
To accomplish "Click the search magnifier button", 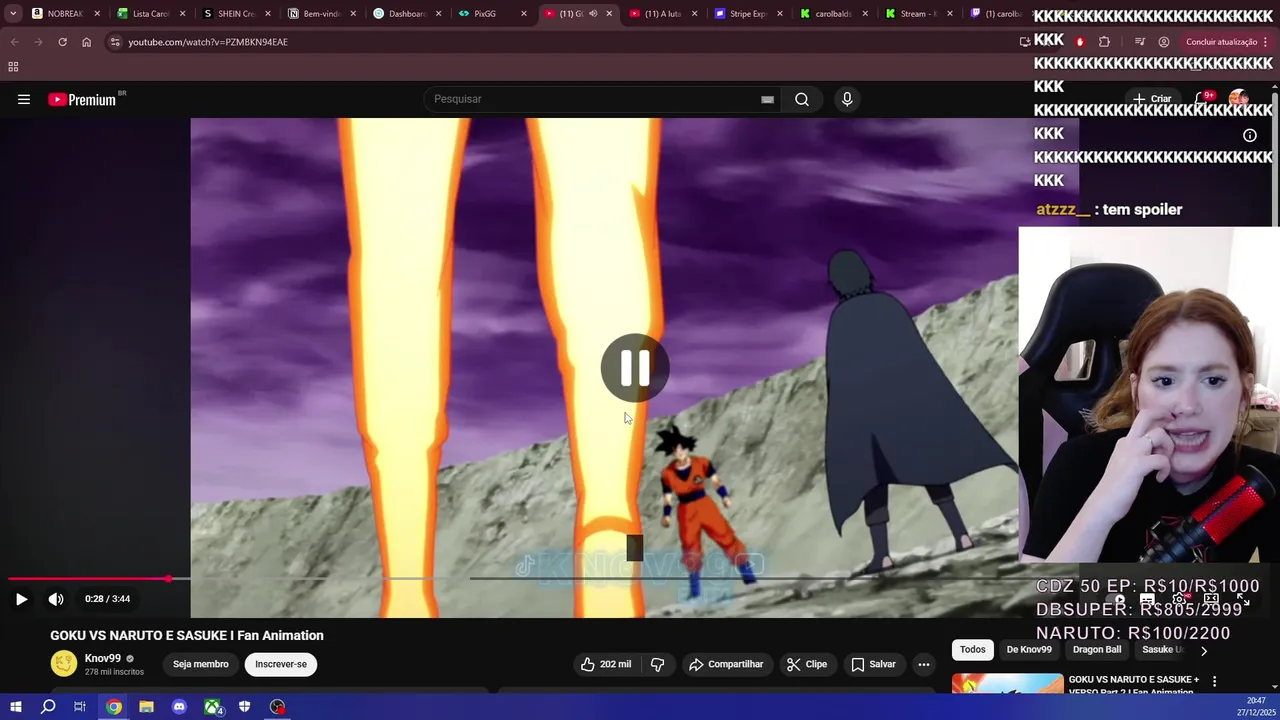I will [802, 99].
